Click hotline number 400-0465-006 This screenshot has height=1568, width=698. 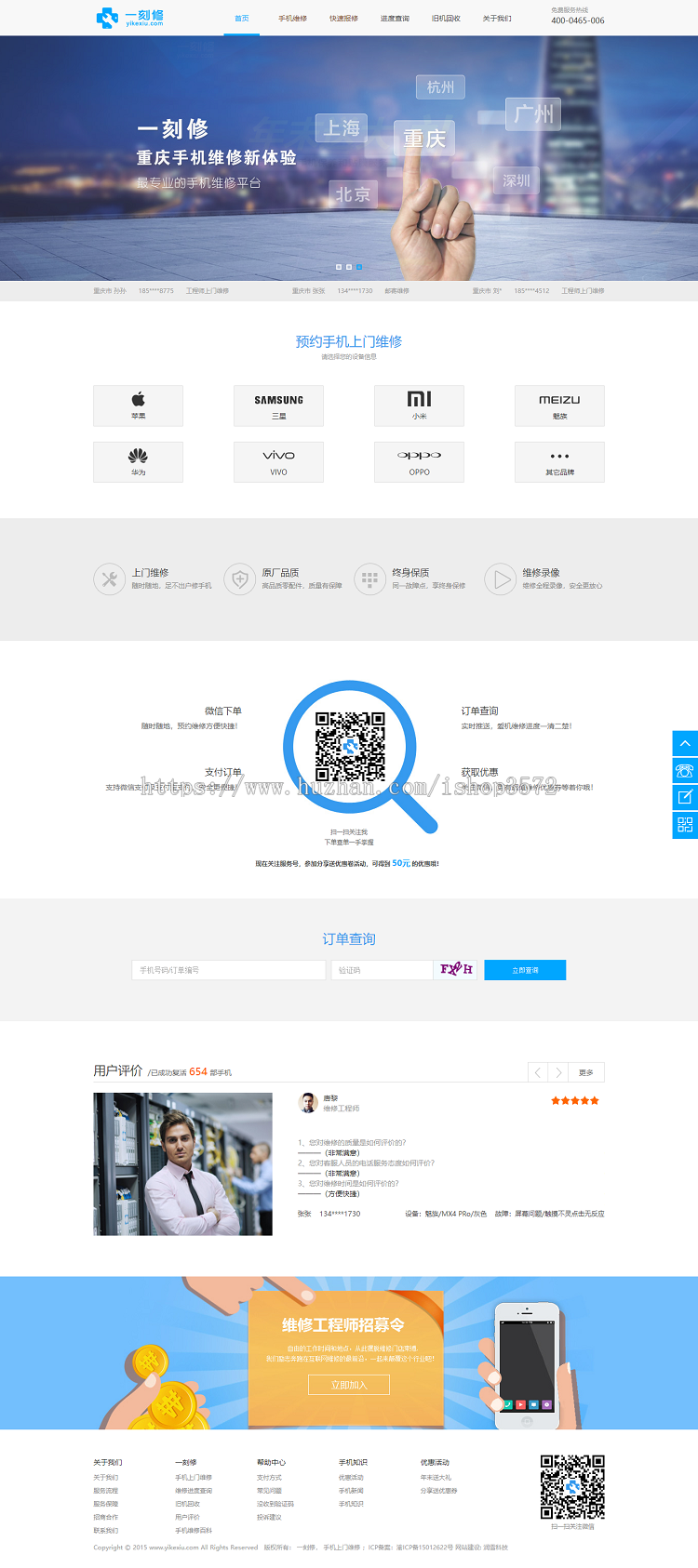coord(577,20)
